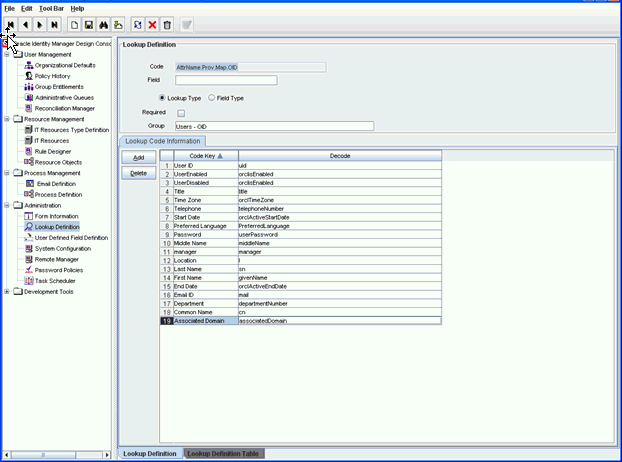Save the record with the floppy disk icon
This screenshot has width=622, height=462.
(x=89, y=25)
